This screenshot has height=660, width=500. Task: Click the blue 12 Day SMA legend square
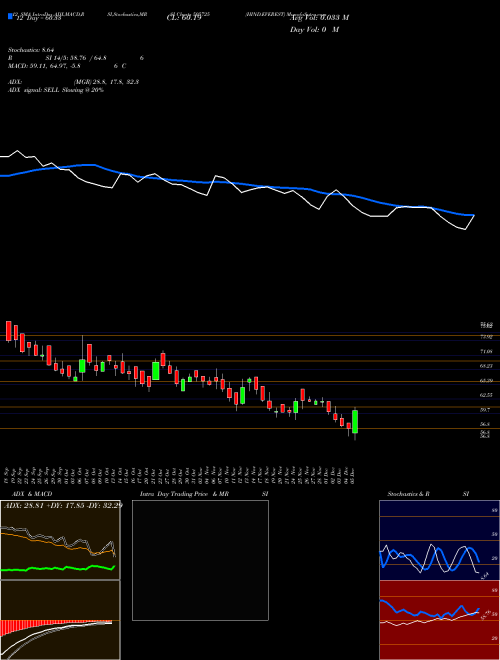pyautogui.click(x=10, y=16)
